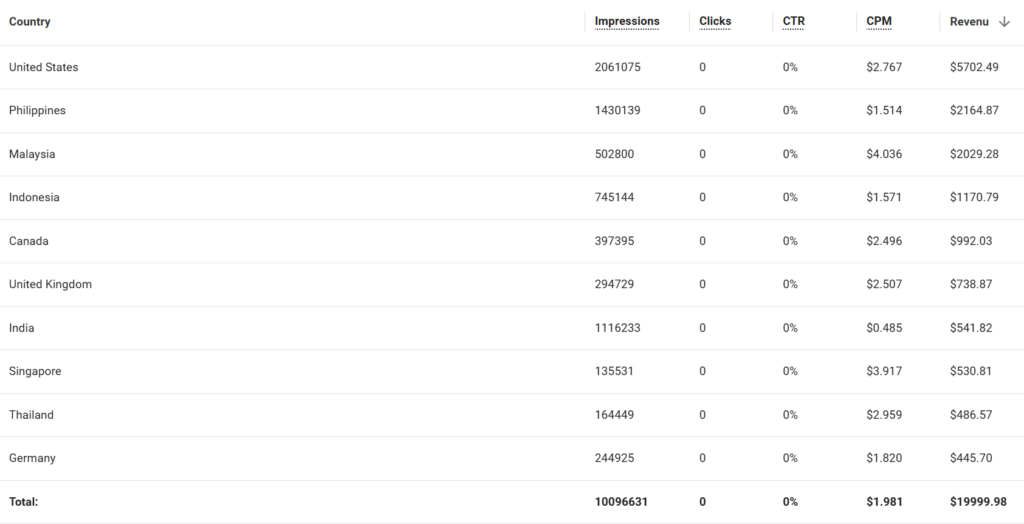Screen dimensions: 1024x524
Task: Click the Germany country name
Action: (x=32, y=458)
